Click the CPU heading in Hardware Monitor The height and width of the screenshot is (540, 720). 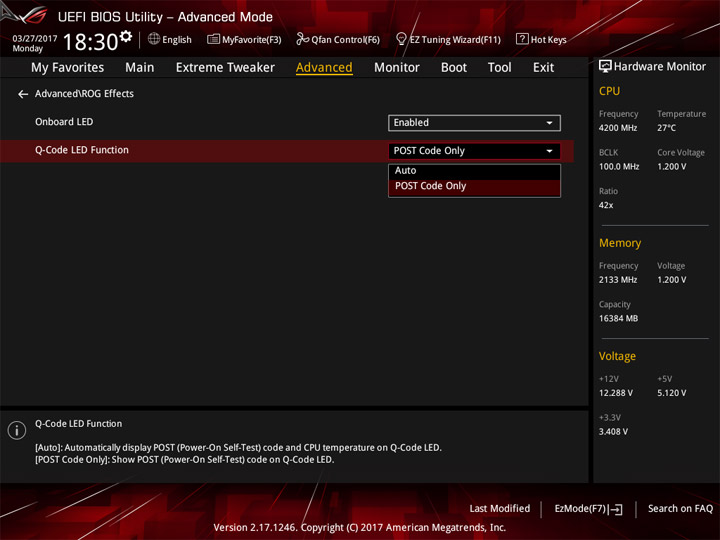click(x=609, y=91)
